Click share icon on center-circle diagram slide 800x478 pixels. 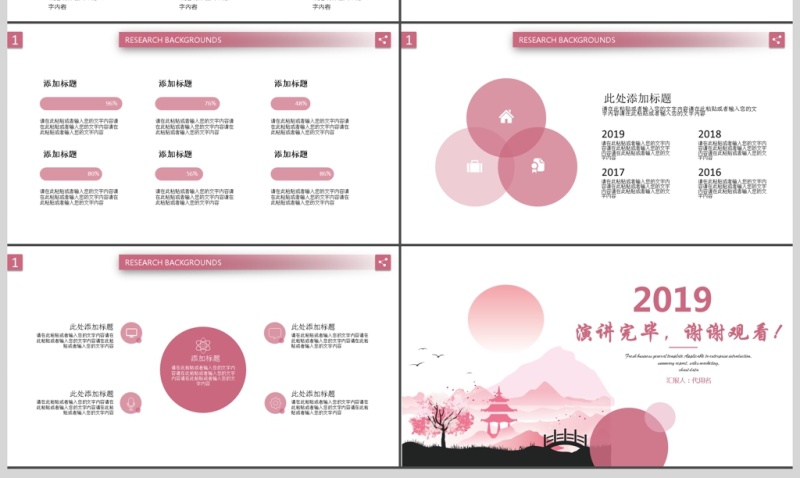(x=383, y=262)
